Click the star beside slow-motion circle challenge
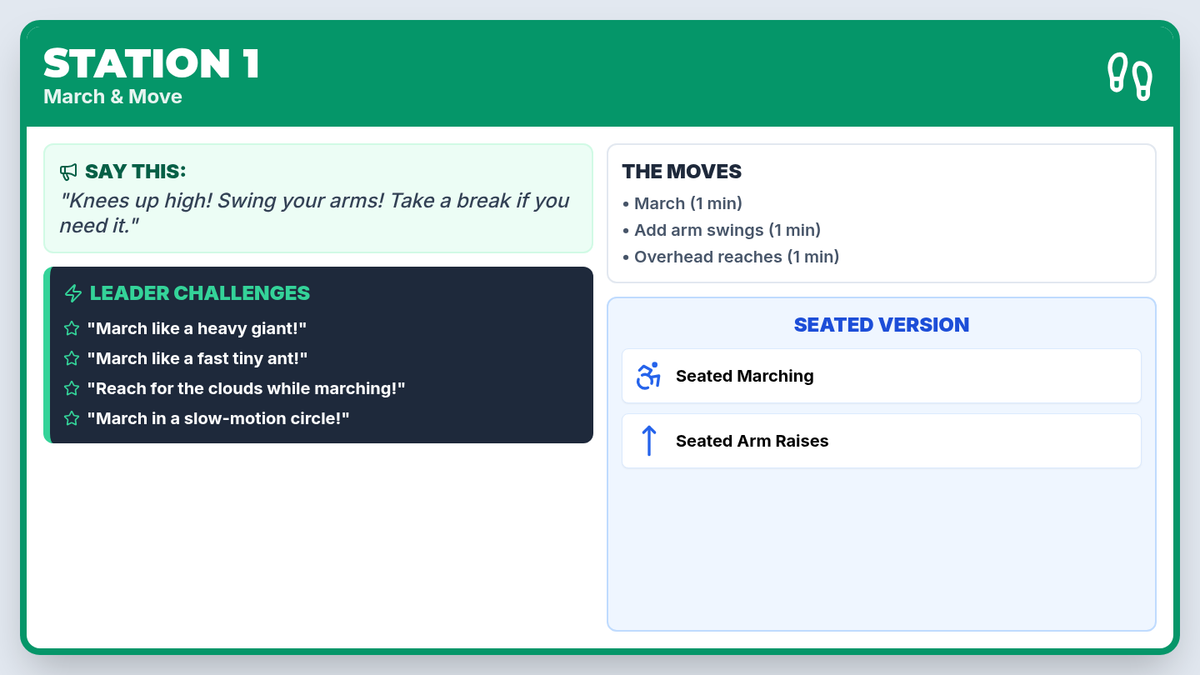Image resolution: width=1200 pixels, height=675 pixels. [72, 418]
